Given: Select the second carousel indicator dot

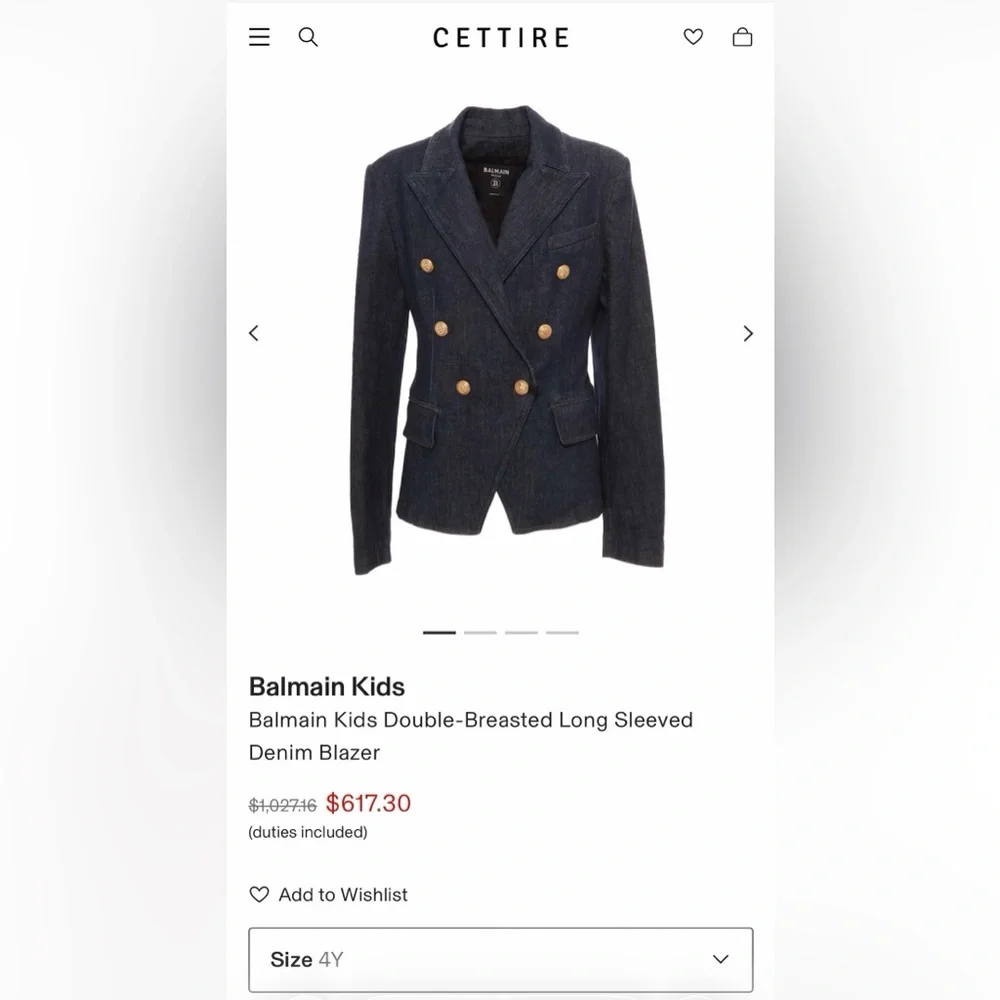Looking at the screenshot, I should pos(480,632).
